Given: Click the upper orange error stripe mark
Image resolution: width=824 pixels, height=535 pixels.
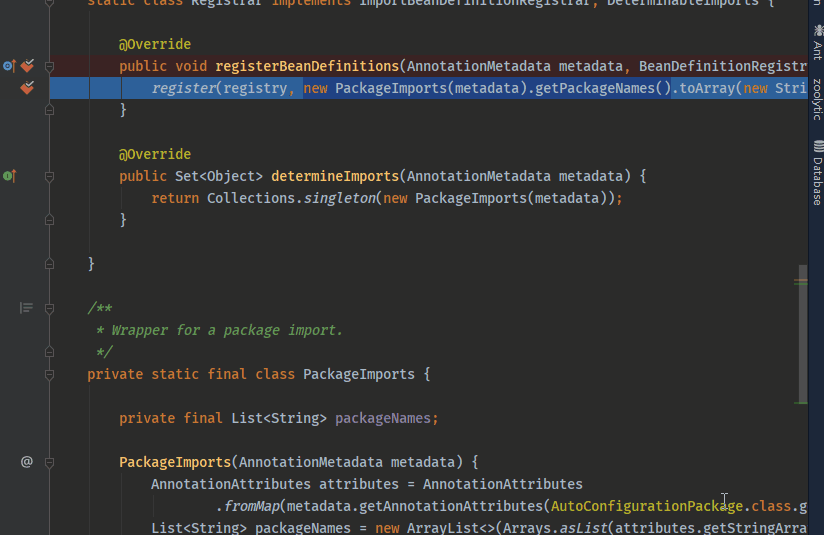Looking at the screenshot, I should [x=800, y=281].
